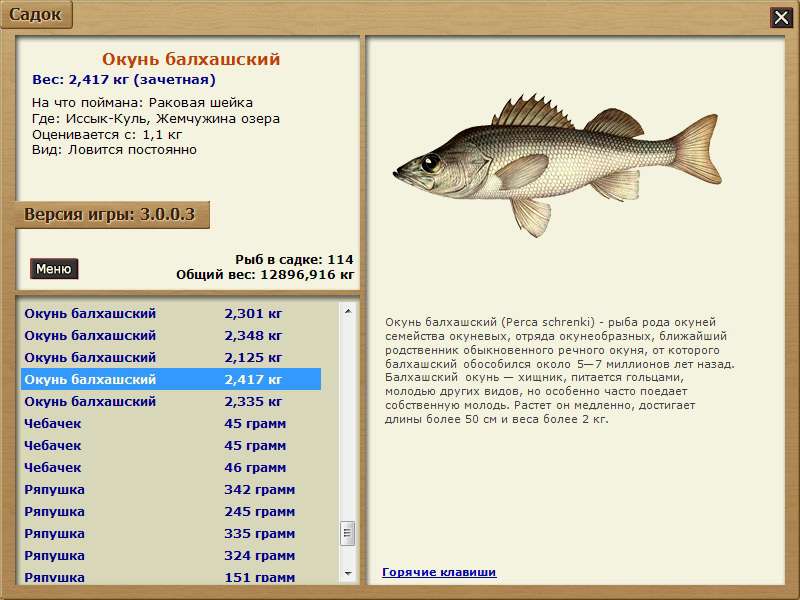Click the fish list scroll up arrow
The width and height of the screenshot is (800, 600).
348,311
